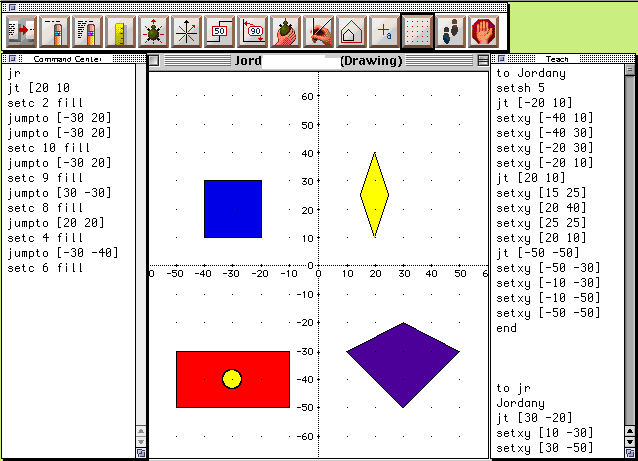Toggle the dotted grid tool

(417, 31)
